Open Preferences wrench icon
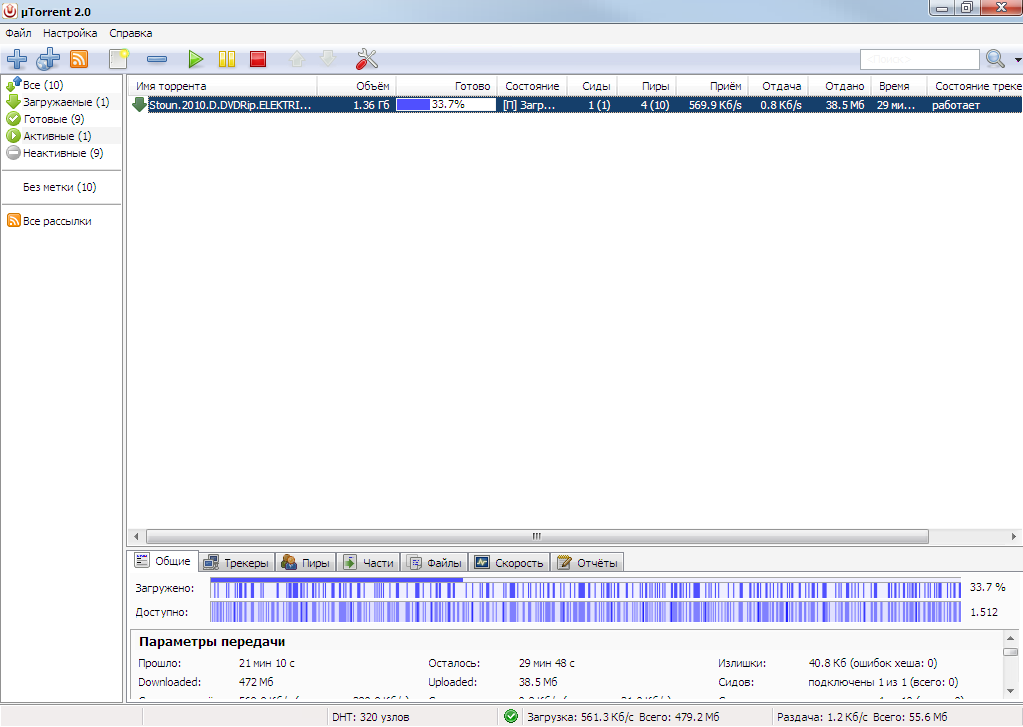 (367, 59)
